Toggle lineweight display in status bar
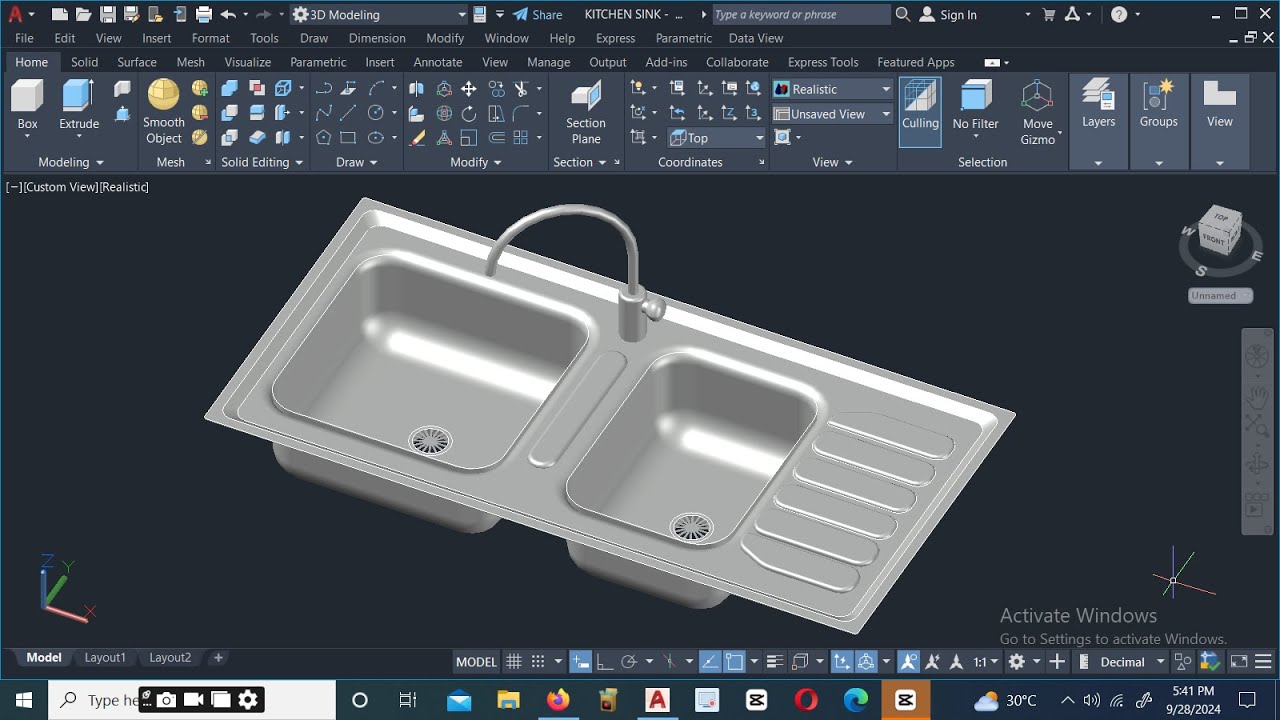 tap(775, 661)
